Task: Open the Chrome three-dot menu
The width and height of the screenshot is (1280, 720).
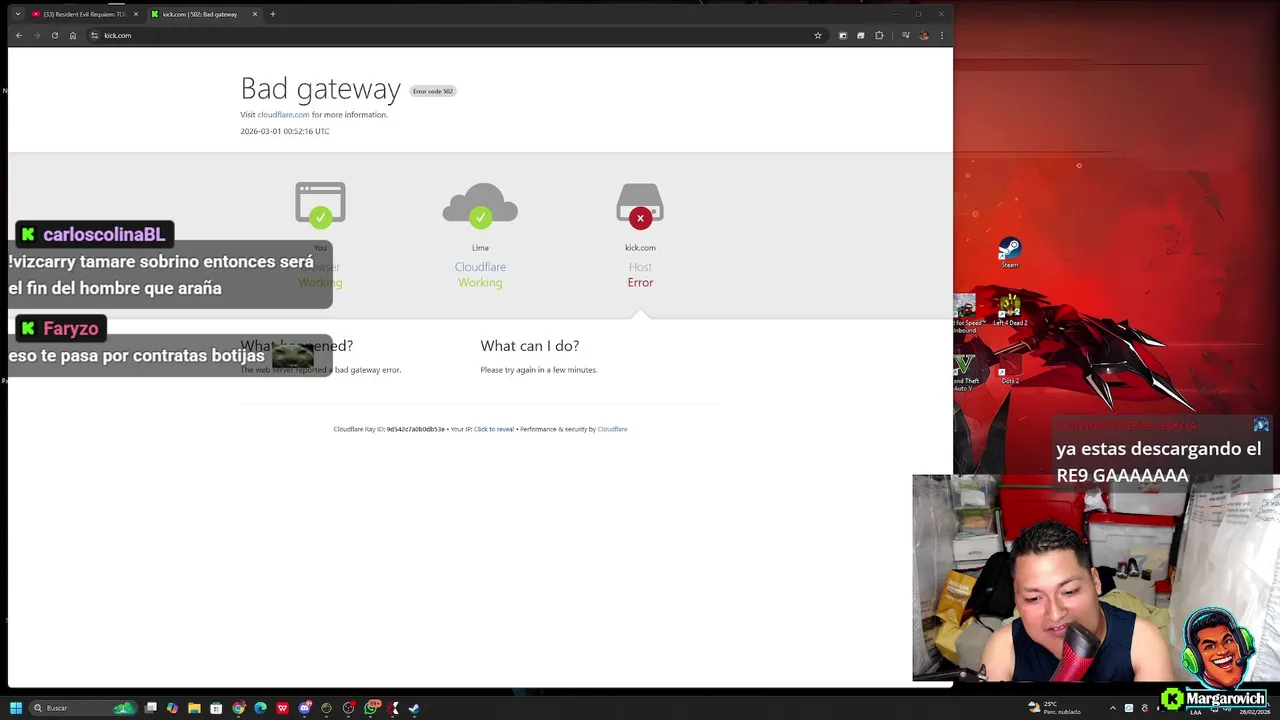Action: pyautogui.click(x=942, y=35)
